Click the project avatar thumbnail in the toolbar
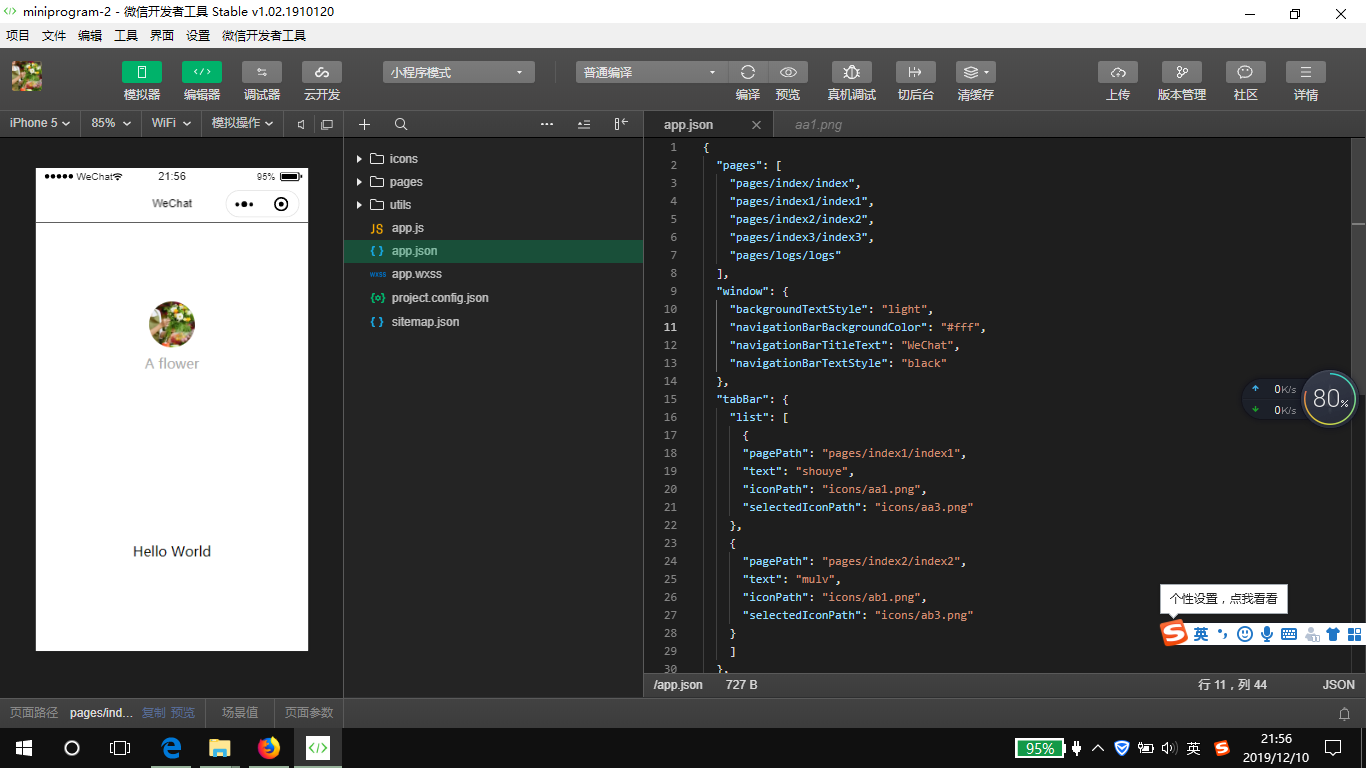 click(27, 77)
